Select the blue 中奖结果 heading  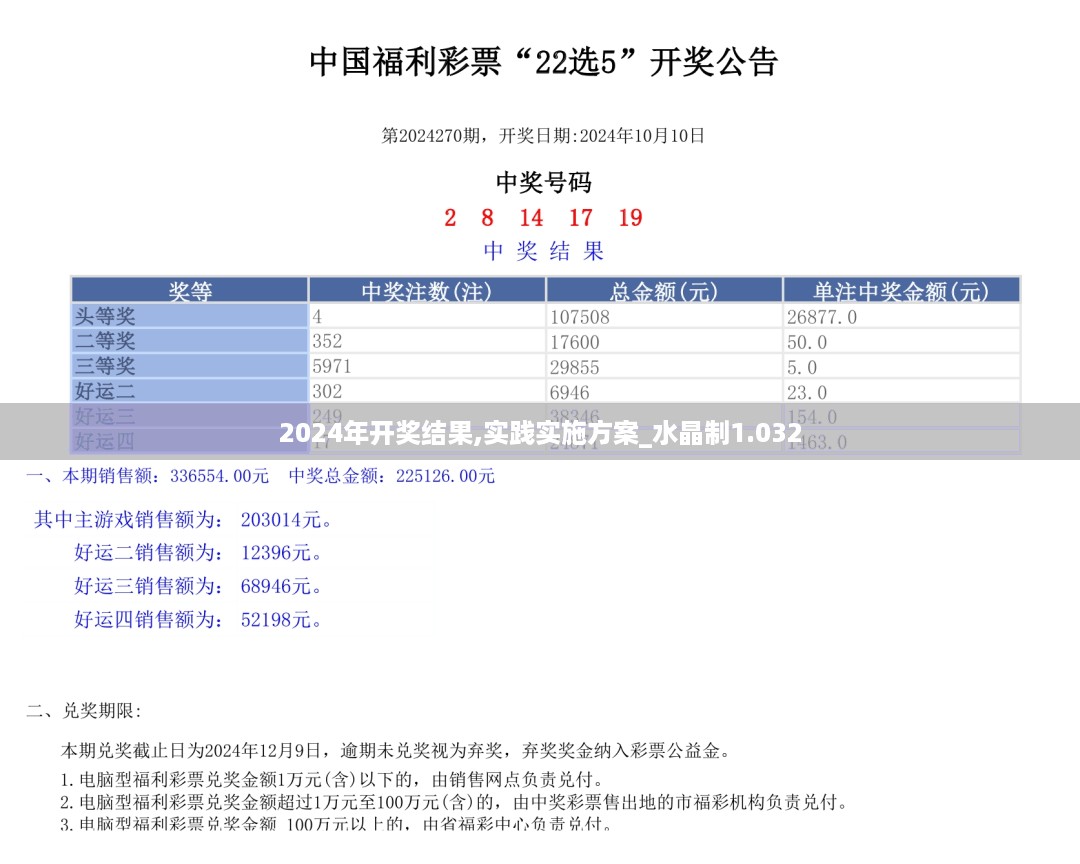[x=543, y=251]
